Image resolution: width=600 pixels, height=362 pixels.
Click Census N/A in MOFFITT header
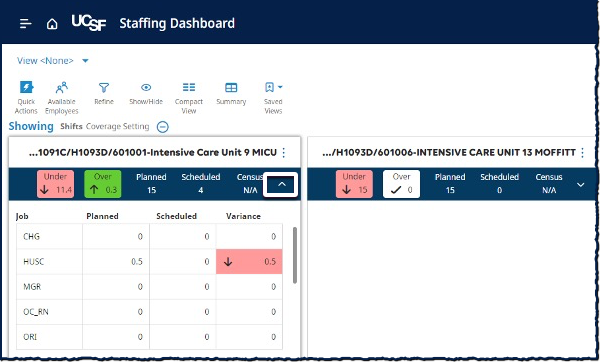click(549, 184)
